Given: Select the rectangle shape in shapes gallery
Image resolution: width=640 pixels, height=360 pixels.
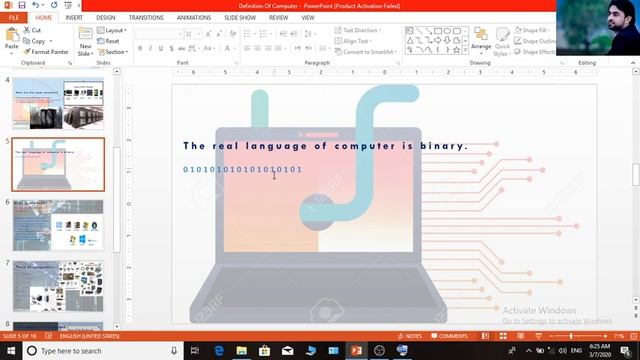Looking at the screenshot, I should [438, 31].
